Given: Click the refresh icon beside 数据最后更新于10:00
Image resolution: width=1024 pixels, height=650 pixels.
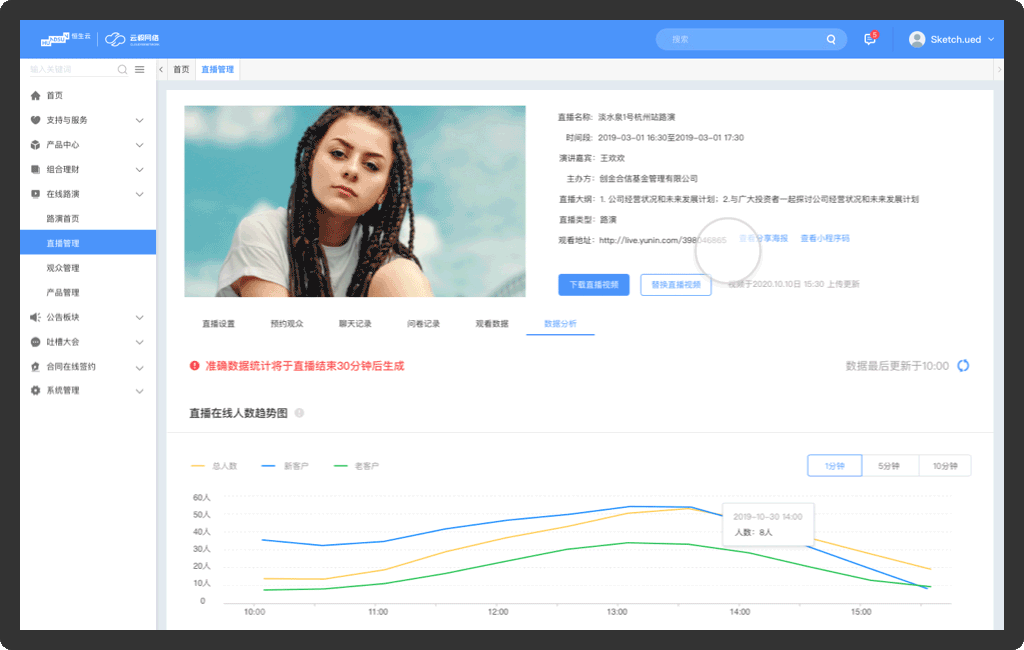Looking at the screenshot, I should [963, 366].
